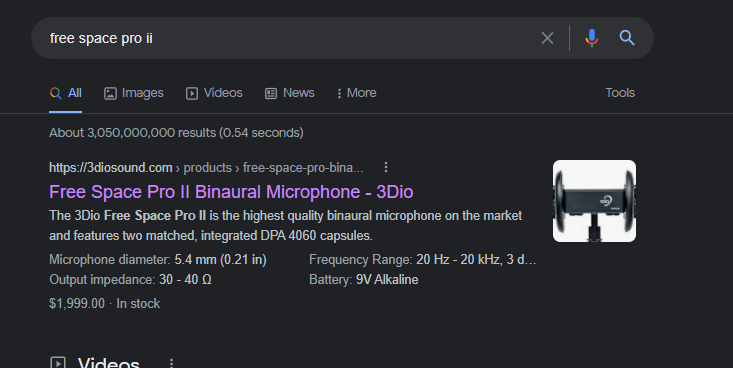This screenshot has height=368, width=733.
Task: Select the 'Frequency Range: 20 Hz - 20 kHz' text
Action: coord(423,260)
